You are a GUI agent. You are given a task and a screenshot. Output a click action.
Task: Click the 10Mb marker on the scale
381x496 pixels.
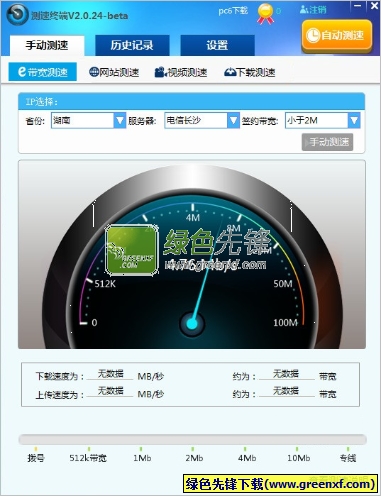(x=299, y=458)
